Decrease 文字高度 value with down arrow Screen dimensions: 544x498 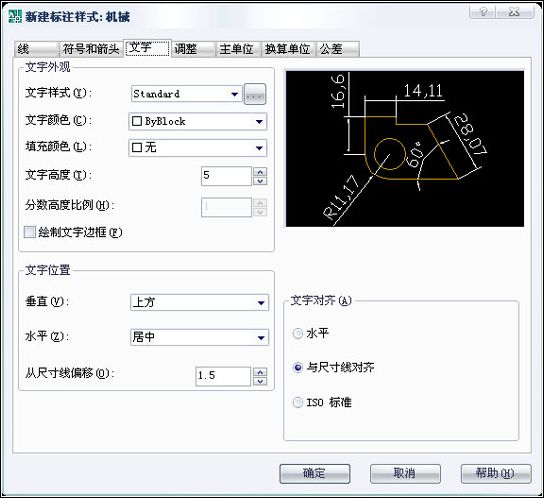[260, 180]
